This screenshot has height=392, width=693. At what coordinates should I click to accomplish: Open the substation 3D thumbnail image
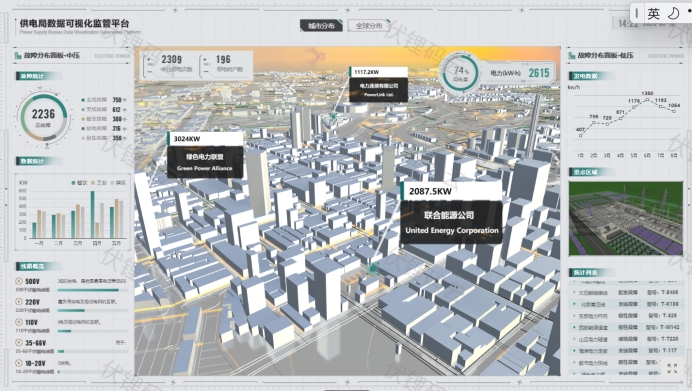[626, 218]
